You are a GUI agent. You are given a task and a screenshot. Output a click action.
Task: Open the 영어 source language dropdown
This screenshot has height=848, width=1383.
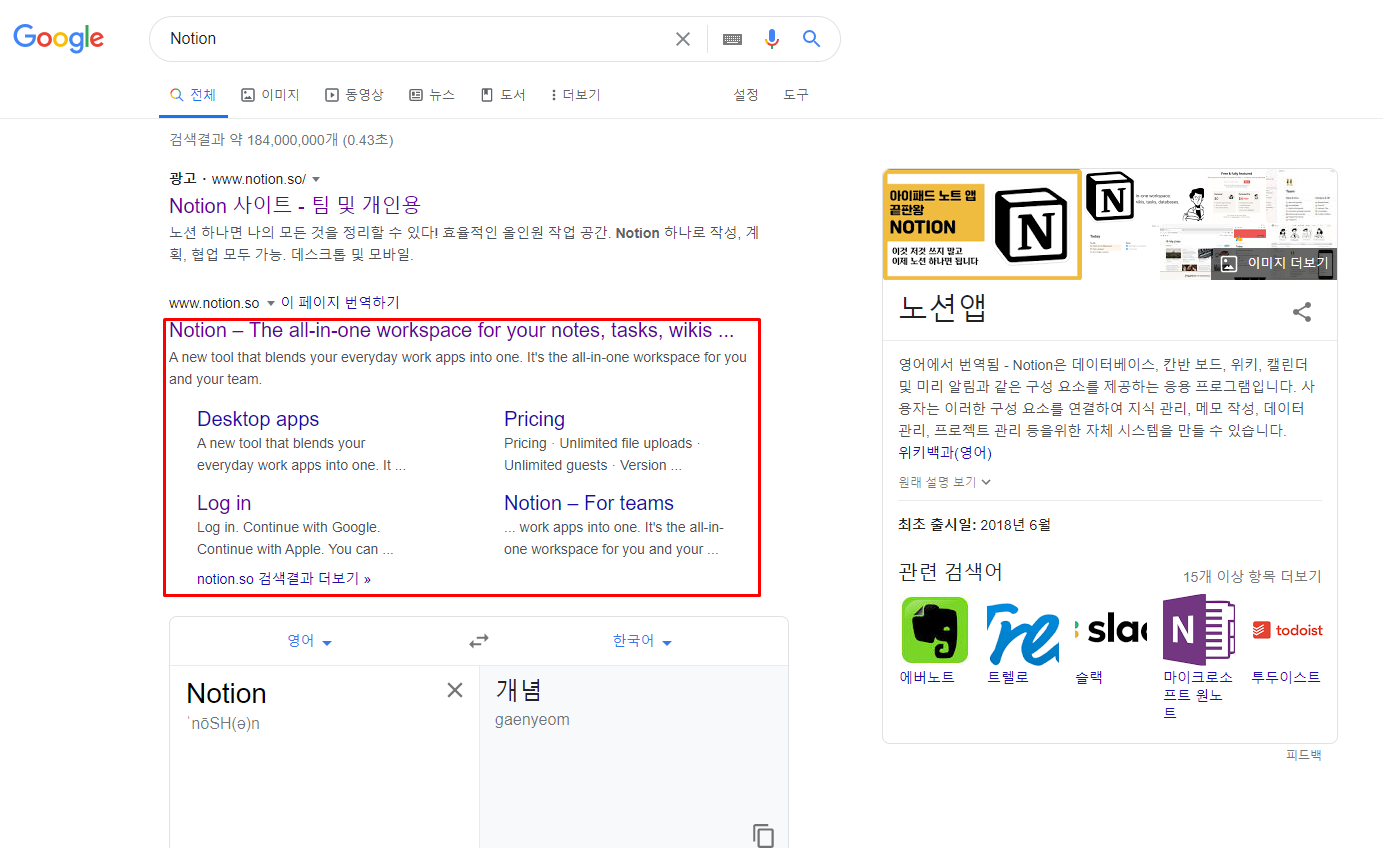[310, 641]
